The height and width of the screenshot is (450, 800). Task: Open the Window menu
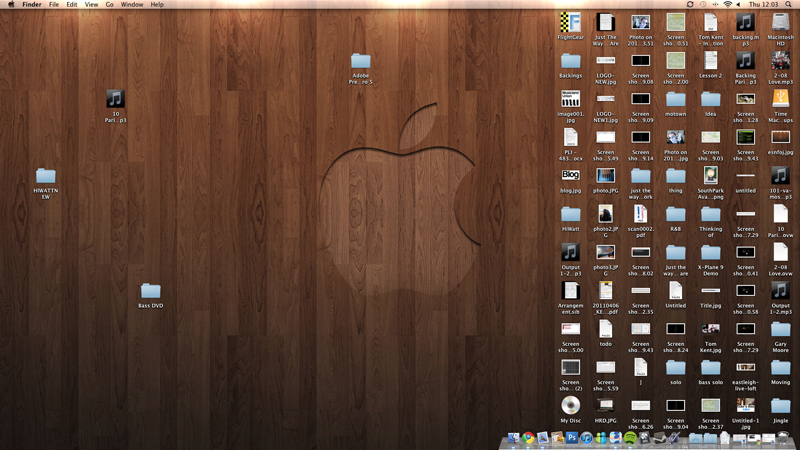click(132, 5)
